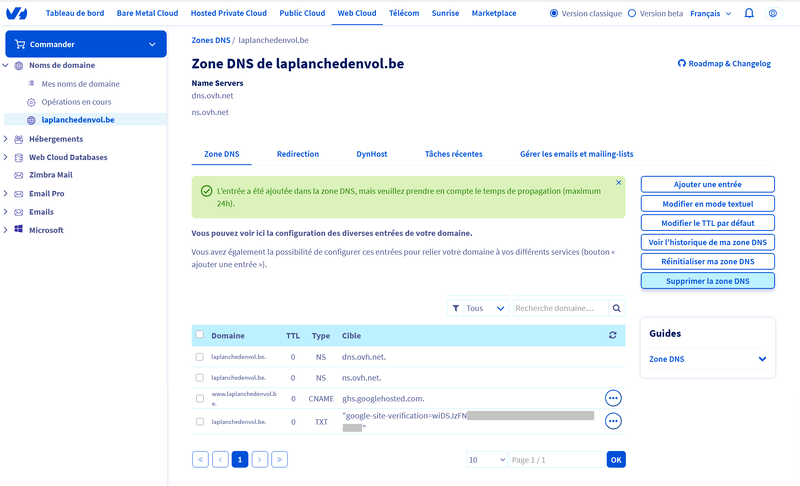Expand the Microsoft section
This screenshot has height=486, width=800.
point(6,230)
